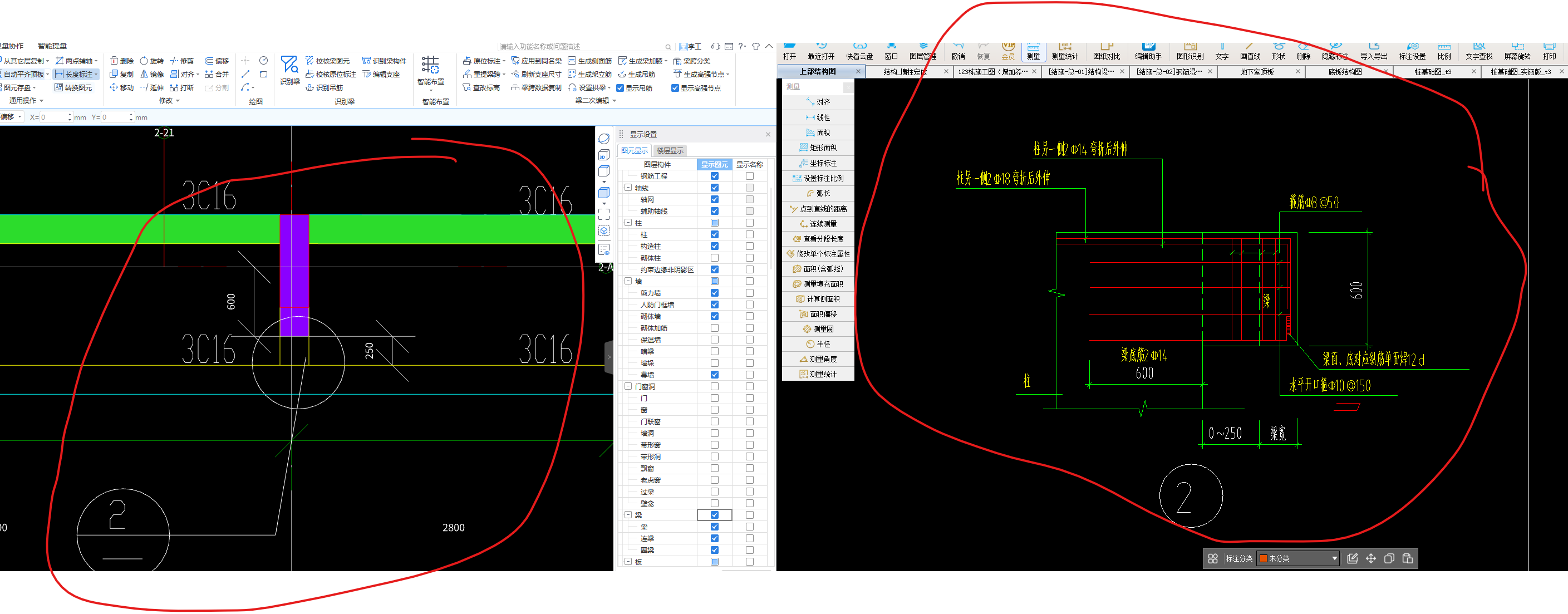1568x614 pixels.
Task: Collapse the 墙 tree group
Action: pos(628,281)
